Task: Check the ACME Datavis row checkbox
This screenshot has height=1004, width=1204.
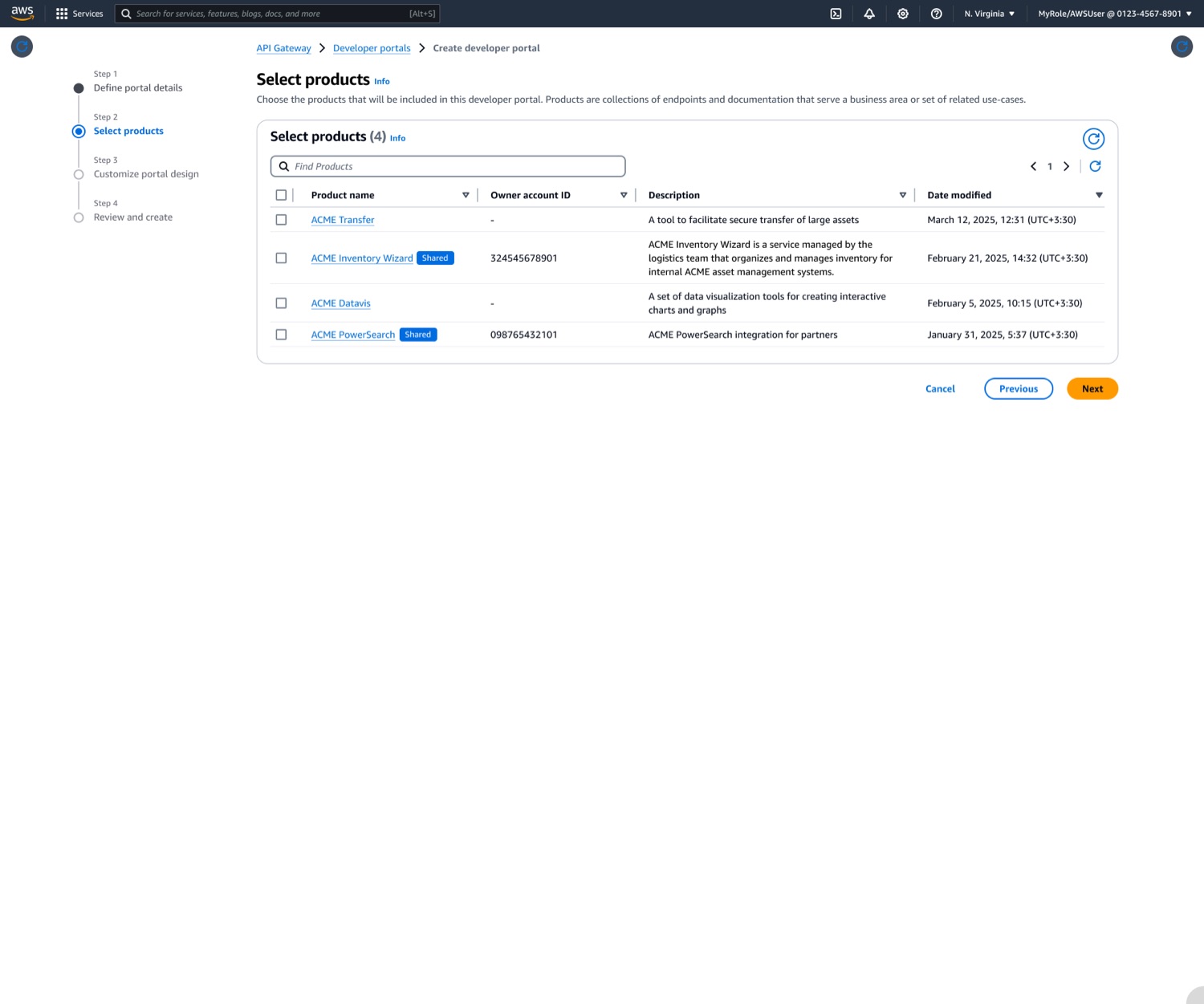Action: [x=281, y=303]
